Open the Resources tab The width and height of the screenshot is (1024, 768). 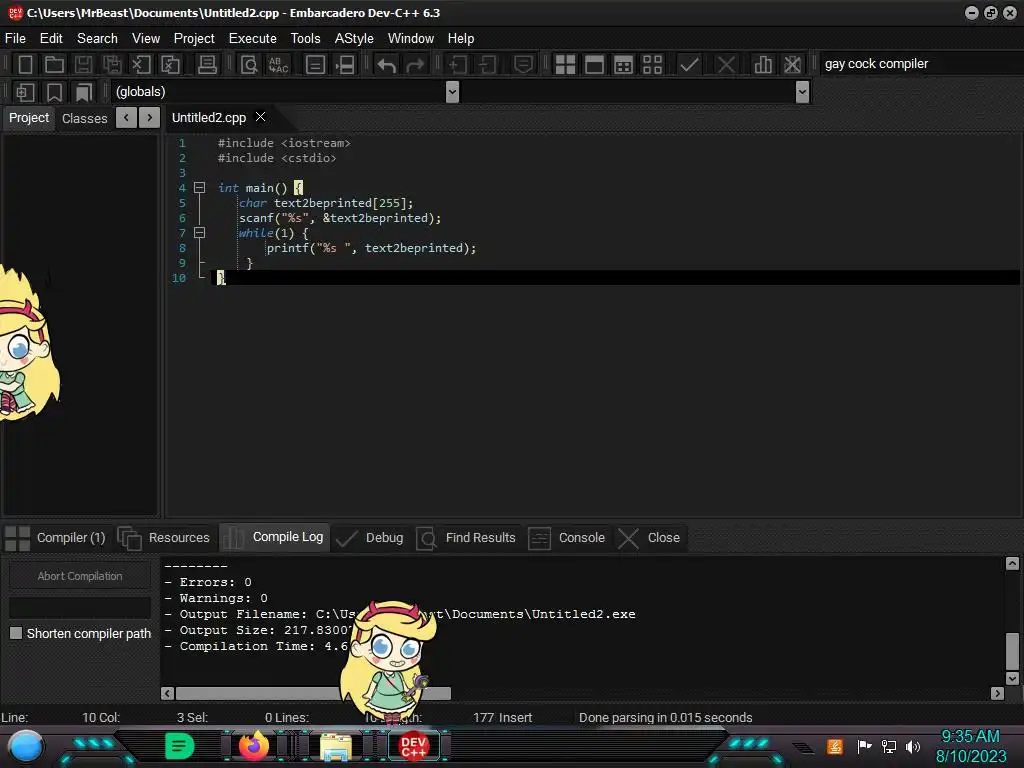point(165,537)
